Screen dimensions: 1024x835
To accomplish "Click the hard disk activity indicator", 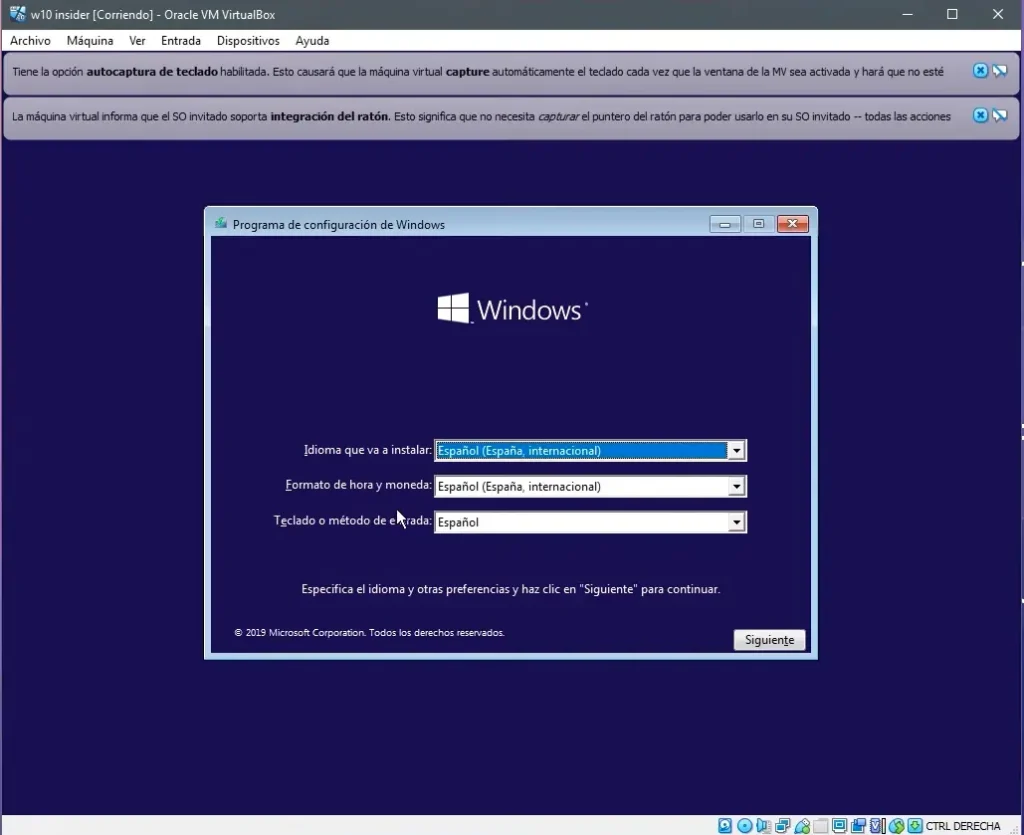I will tap(725, 826).
